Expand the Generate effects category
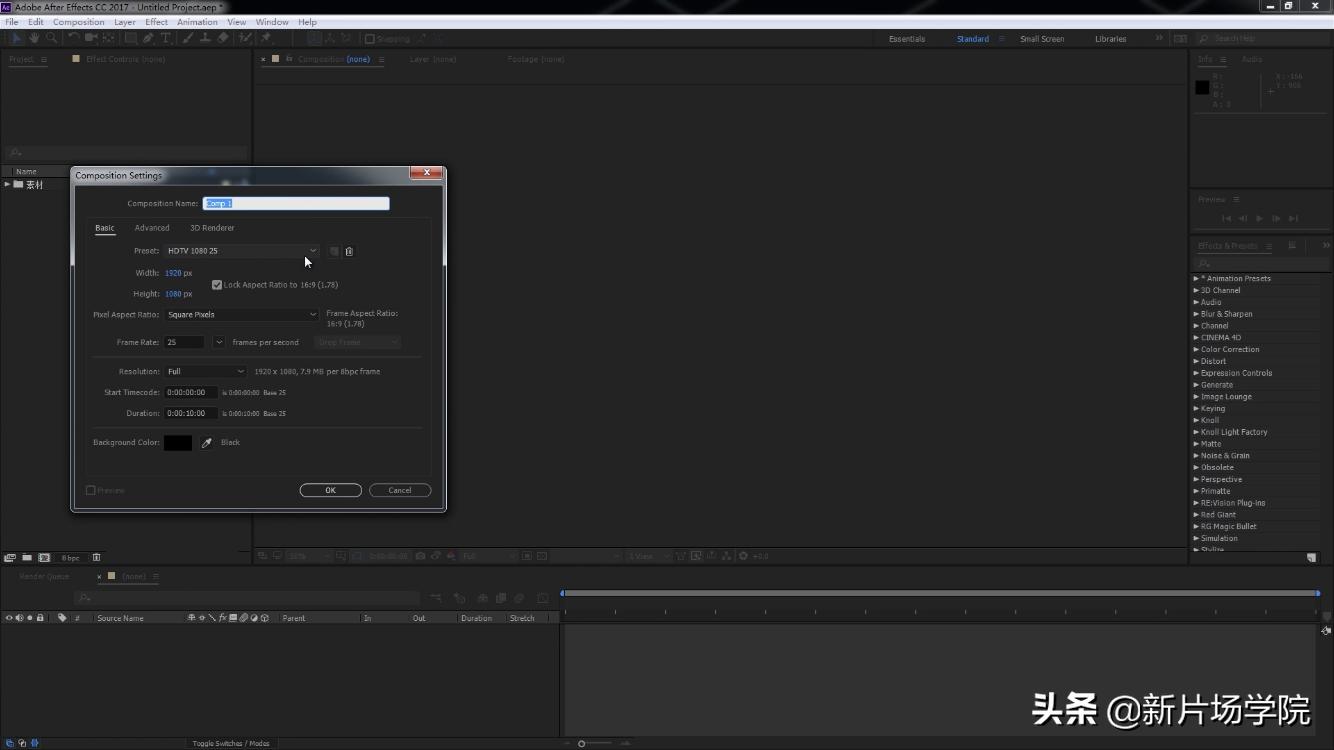The image size is (1334, 750). click(1196, 385)
